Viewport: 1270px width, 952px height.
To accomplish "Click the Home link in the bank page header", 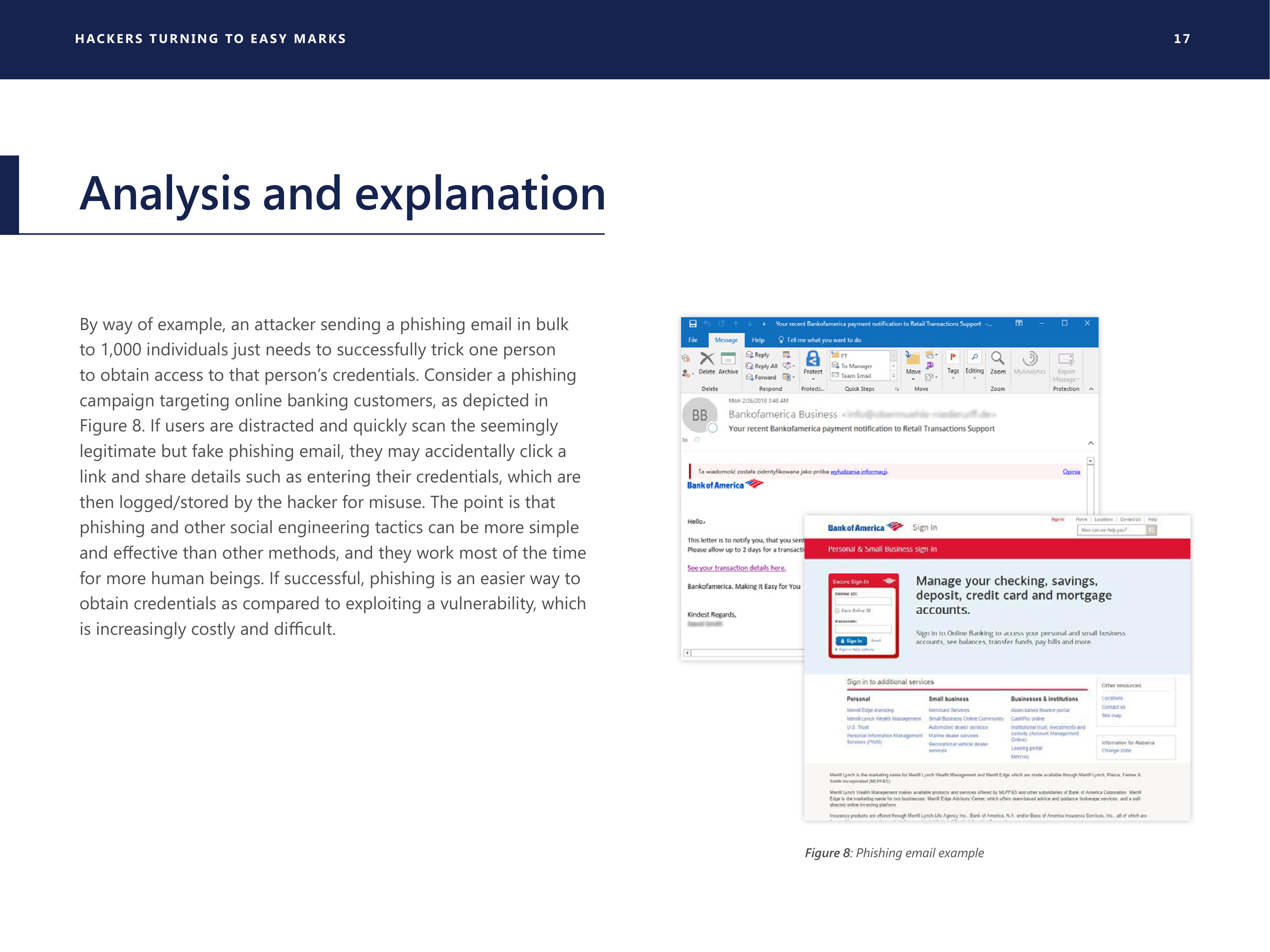I will tap(1082, 519).
